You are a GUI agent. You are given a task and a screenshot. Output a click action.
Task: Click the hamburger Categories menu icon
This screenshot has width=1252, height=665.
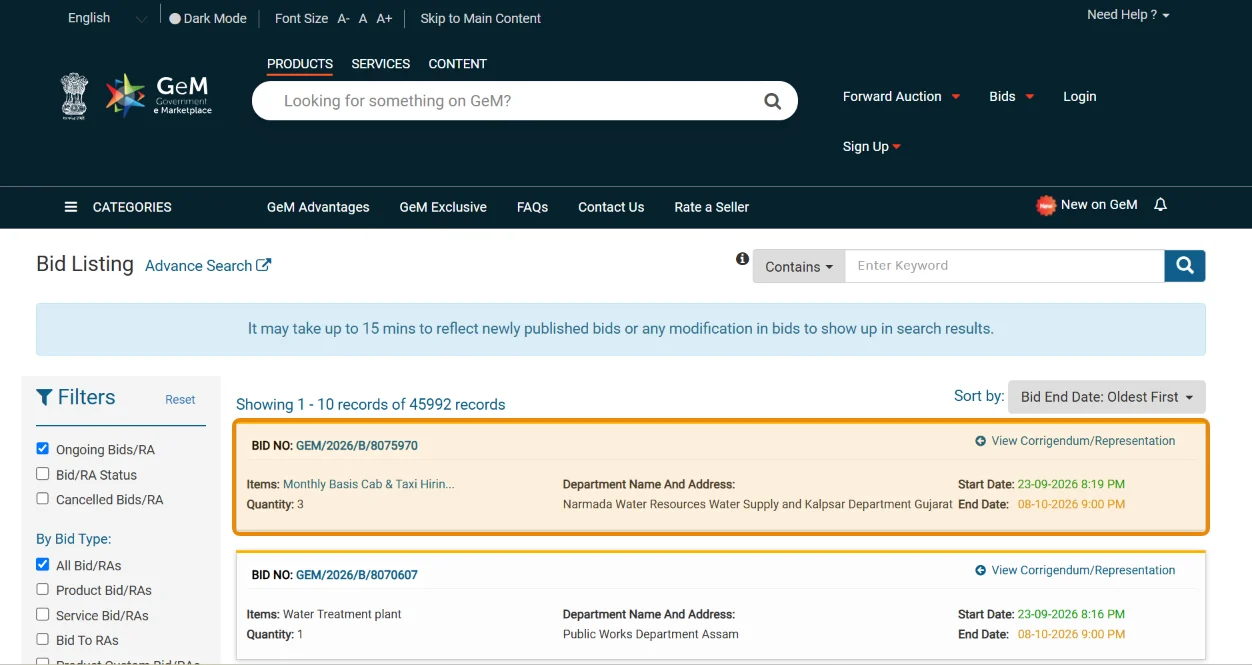pyautogui.click(x=71, y=207)
